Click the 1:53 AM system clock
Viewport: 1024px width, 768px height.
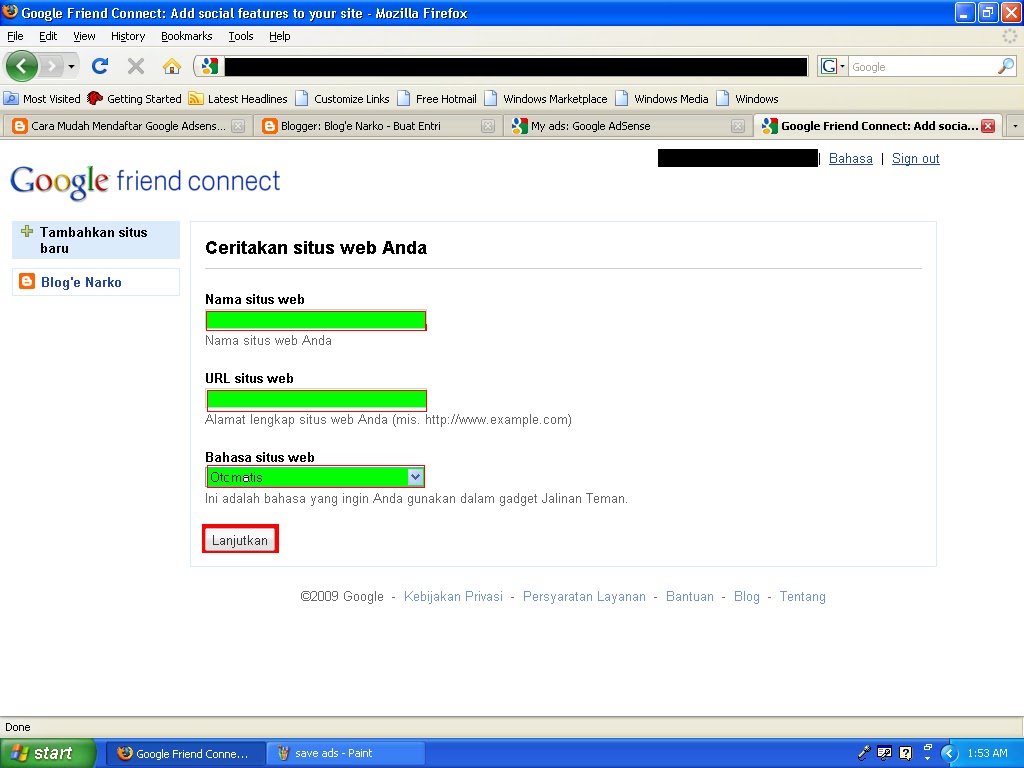pyautogui.click(x=987, y=753)
